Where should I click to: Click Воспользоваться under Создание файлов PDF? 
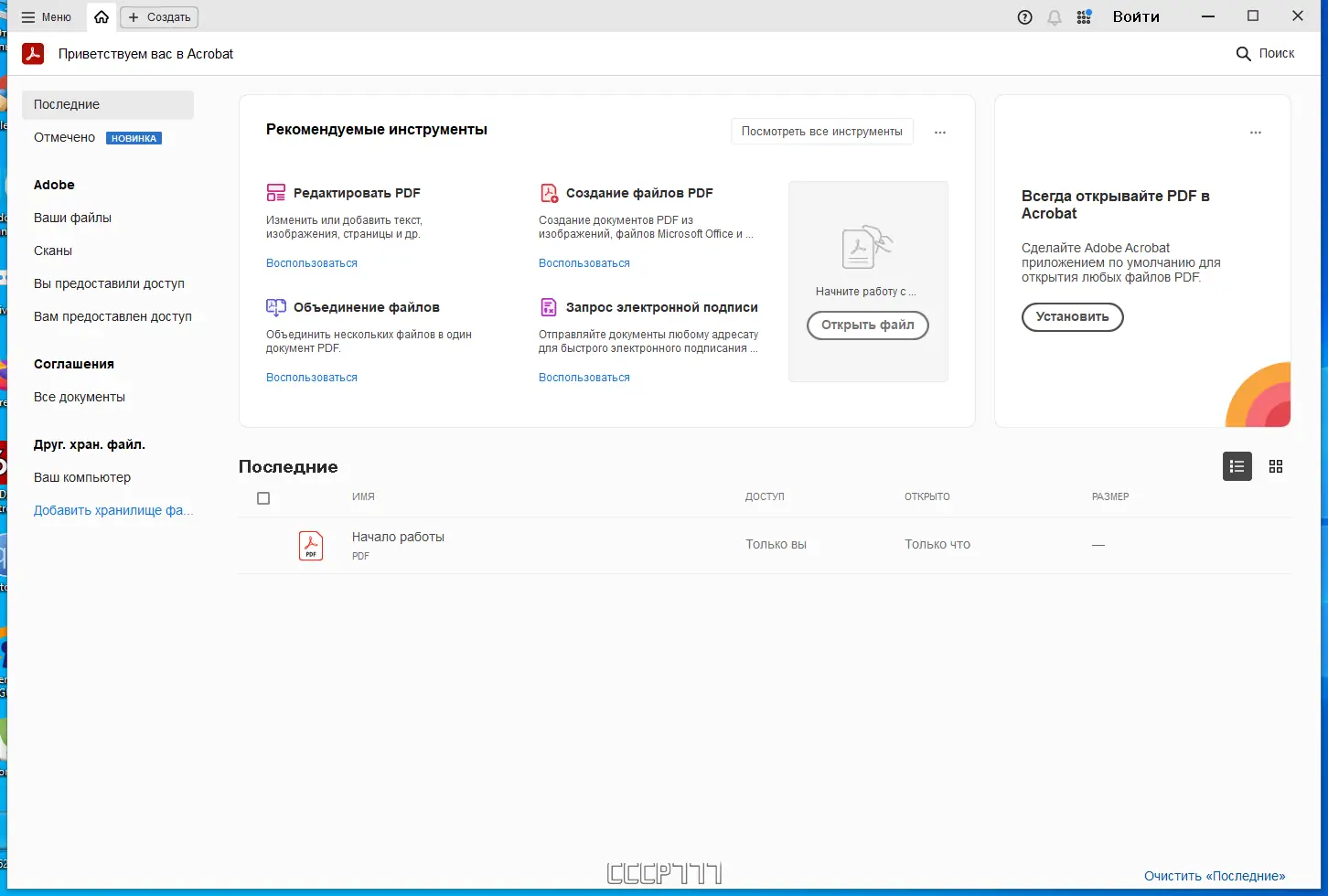pyautogui.click(x=584, y=263)
